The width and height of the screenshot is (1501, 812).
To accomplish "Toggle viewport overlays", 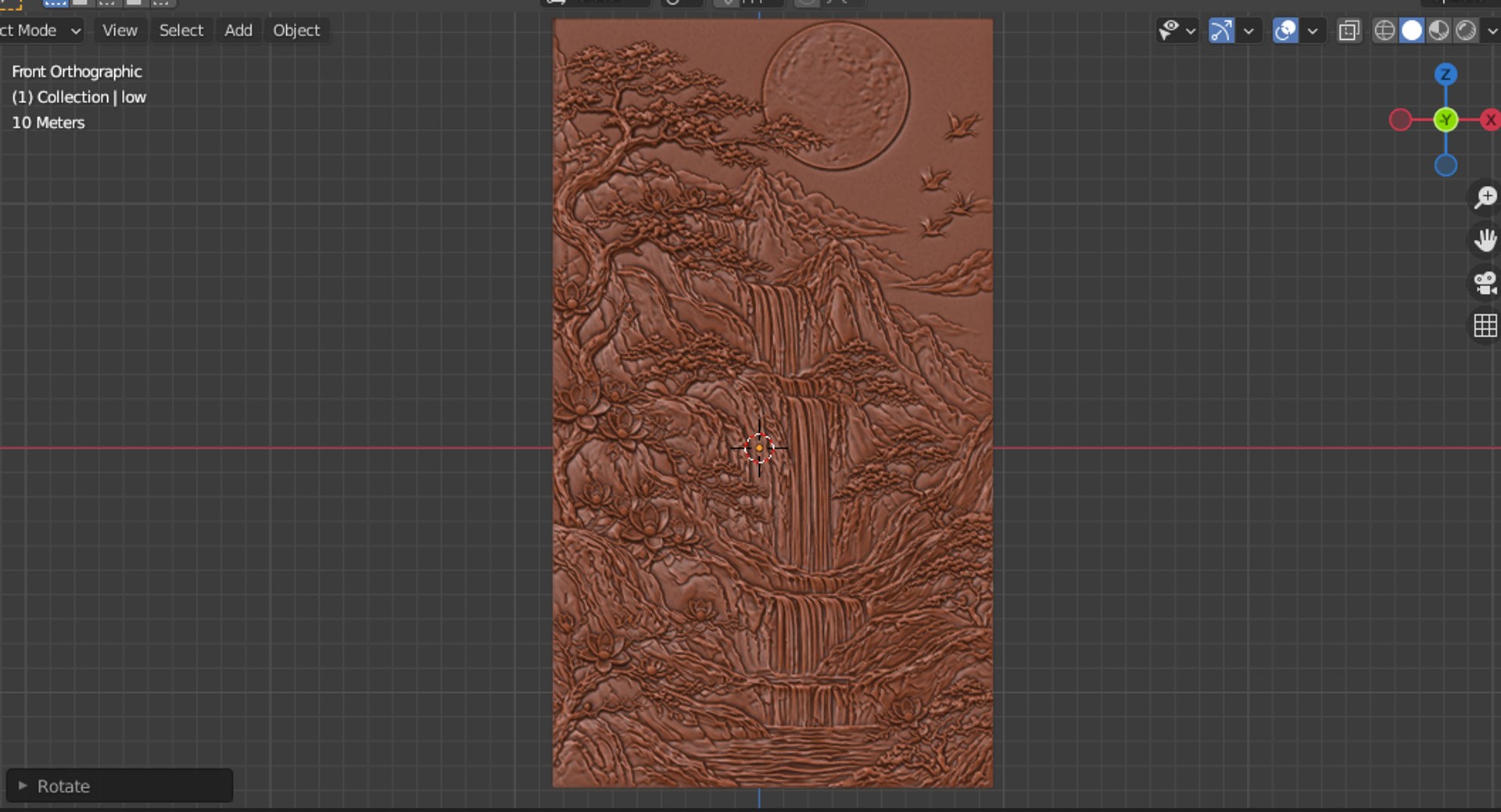I will (x=1285, y=30).
